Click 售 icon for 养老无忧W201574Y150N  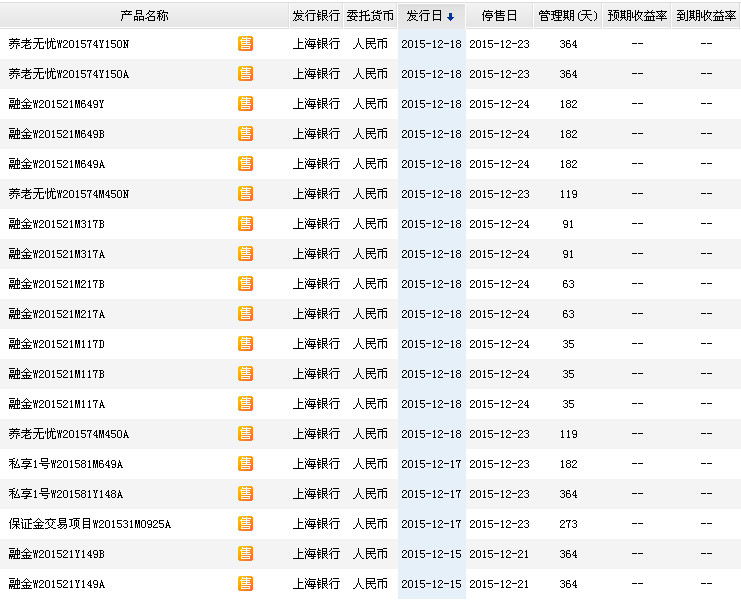point(245,43)
